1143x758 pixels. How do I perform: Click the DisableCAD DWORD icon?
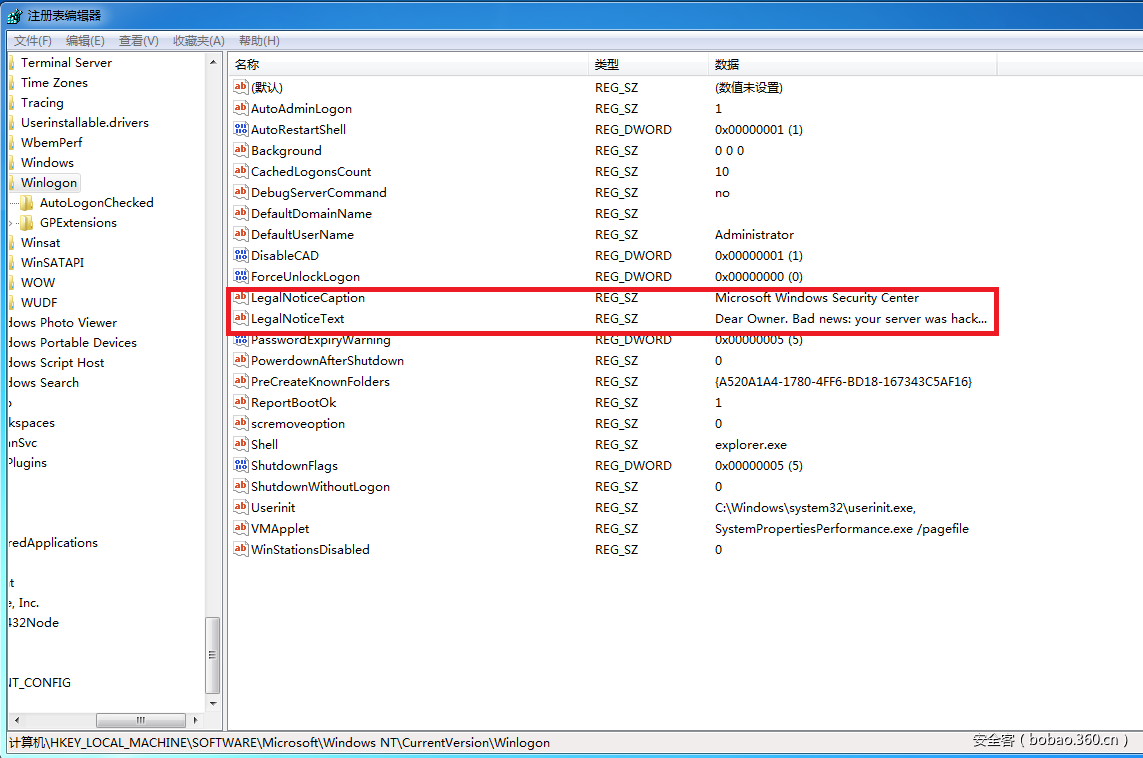pos(241,255)
